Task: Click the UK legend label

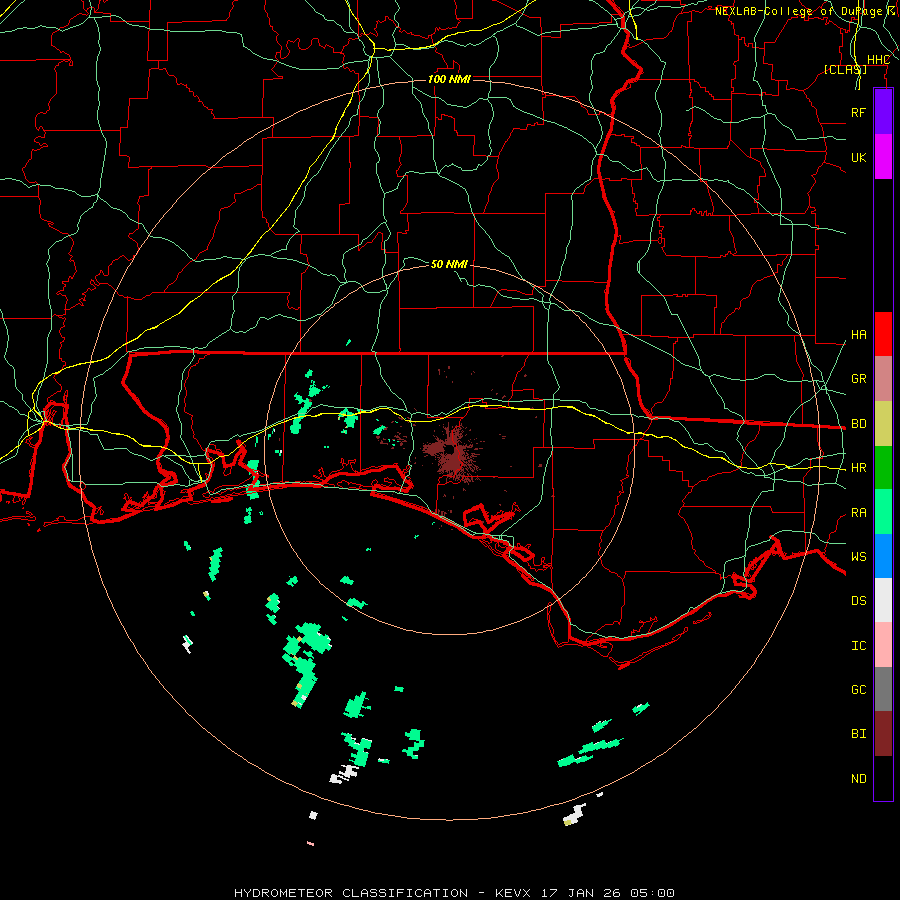Action: [858, 157]
